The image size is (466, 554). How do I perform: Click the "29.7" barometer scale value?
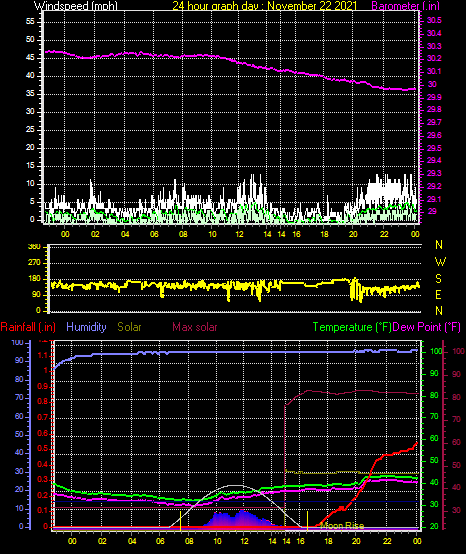click(x=434, y=122)
